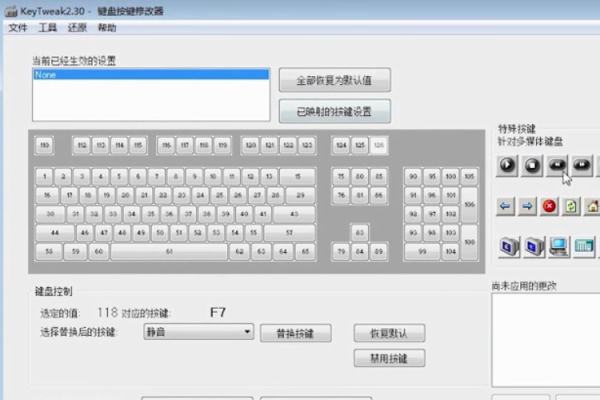Open the 文件 menu
The height and width of the screenshot is (400, 600).
click(18, 28)
